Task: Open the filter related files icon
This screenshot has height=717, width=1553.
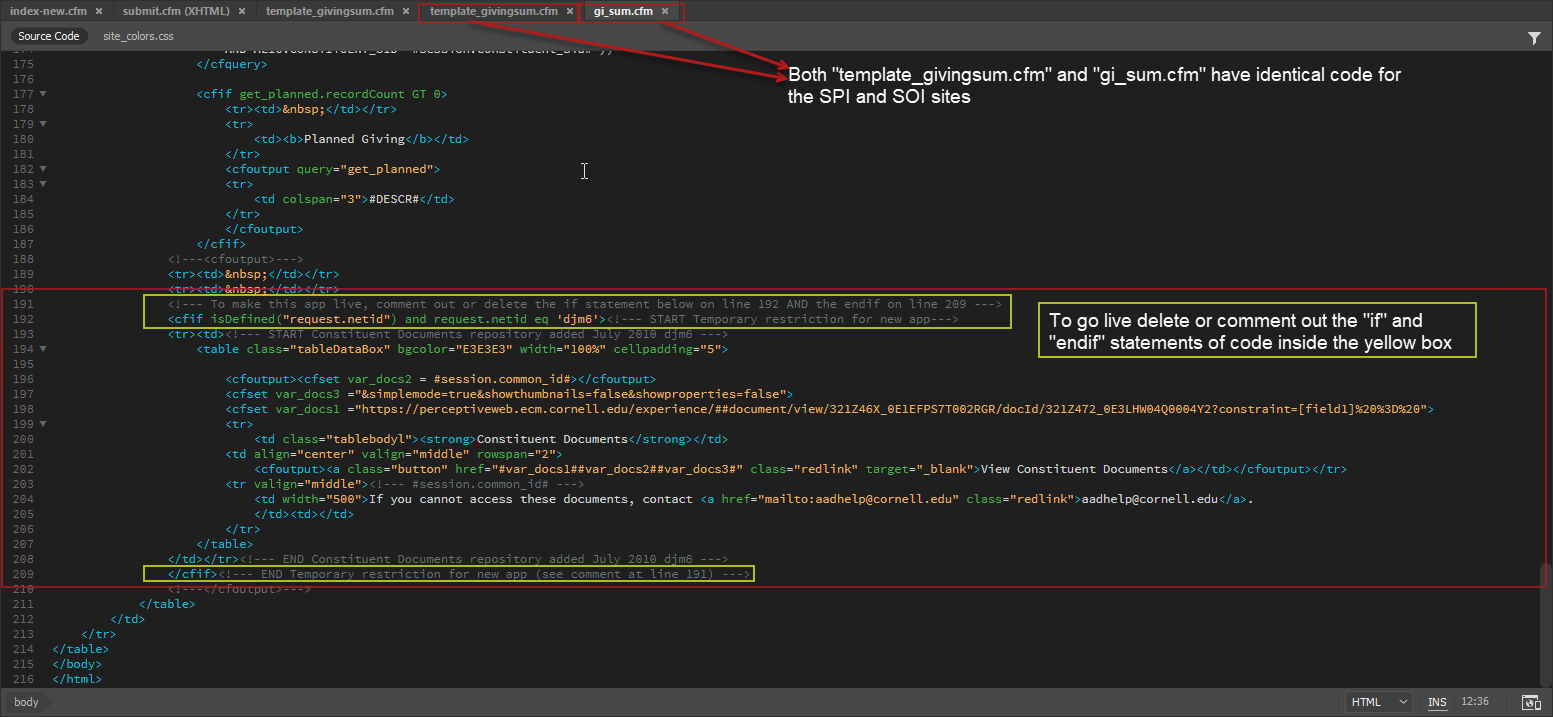Action: click(x=1534, y=37)
